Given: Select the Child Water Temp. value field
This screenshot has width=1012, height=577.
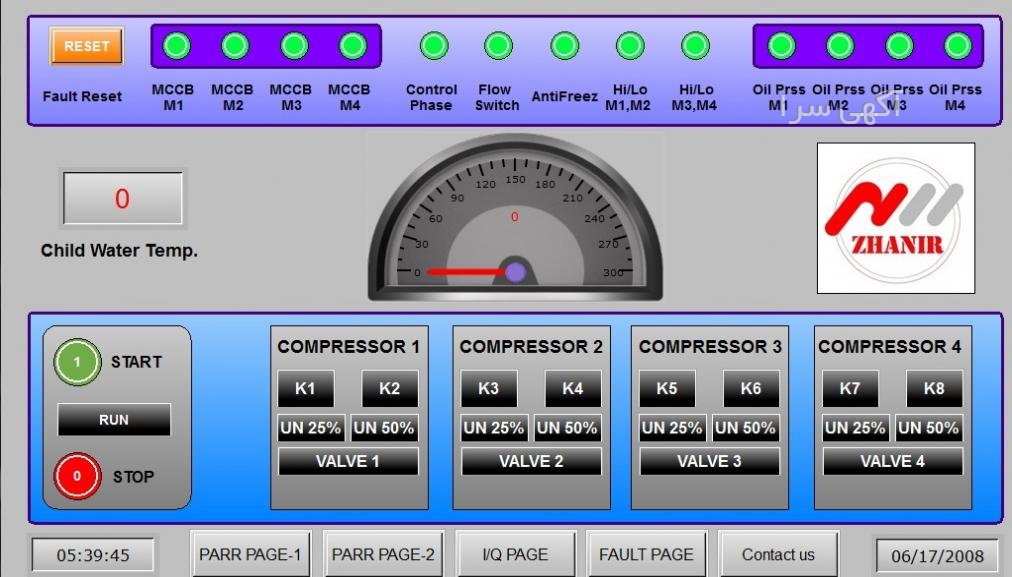Looking at the screenshot, I should click(123, 198).
